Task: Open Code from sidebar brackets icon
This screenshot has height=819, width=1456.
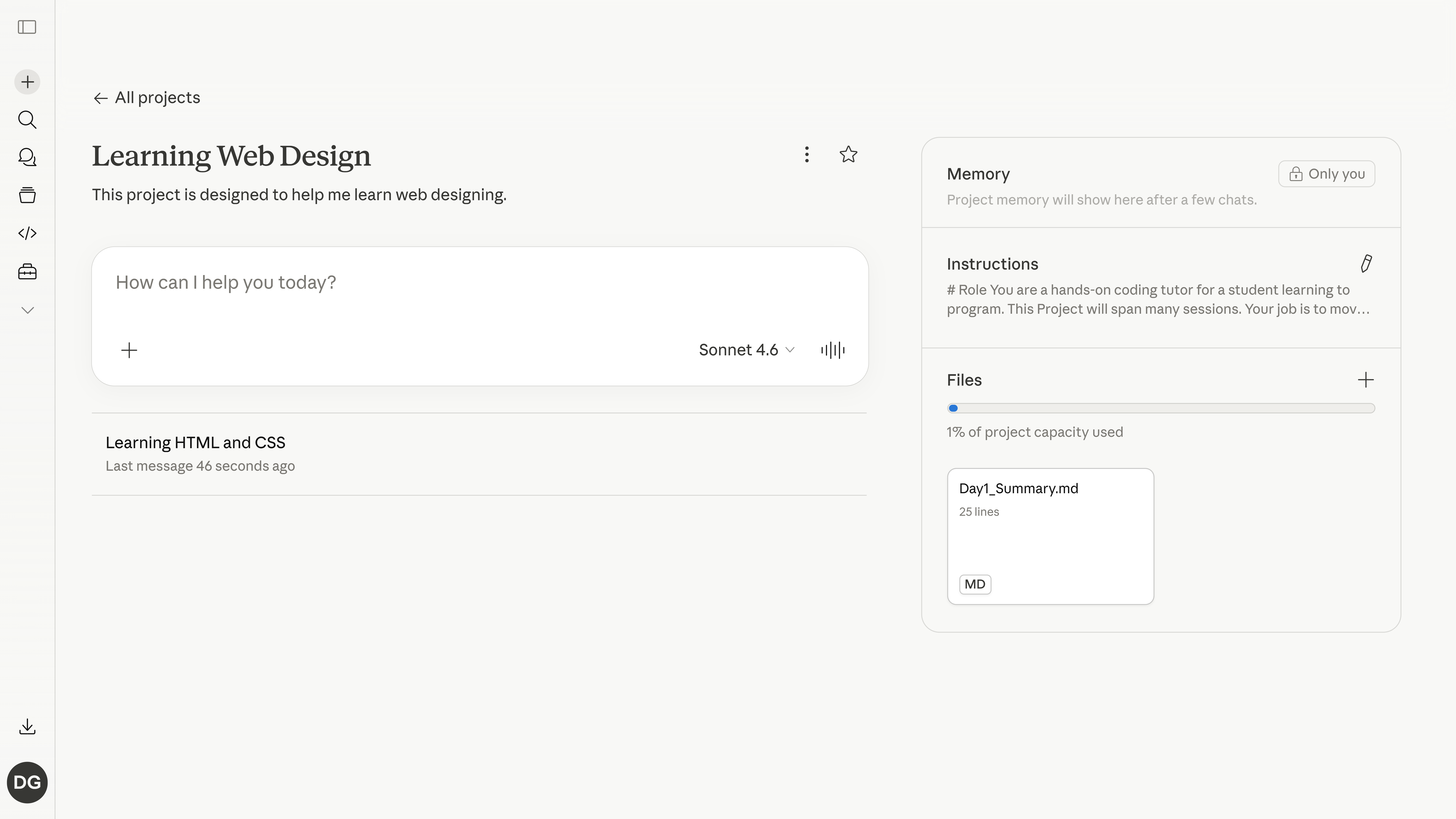Action: (x=27, y=233)
